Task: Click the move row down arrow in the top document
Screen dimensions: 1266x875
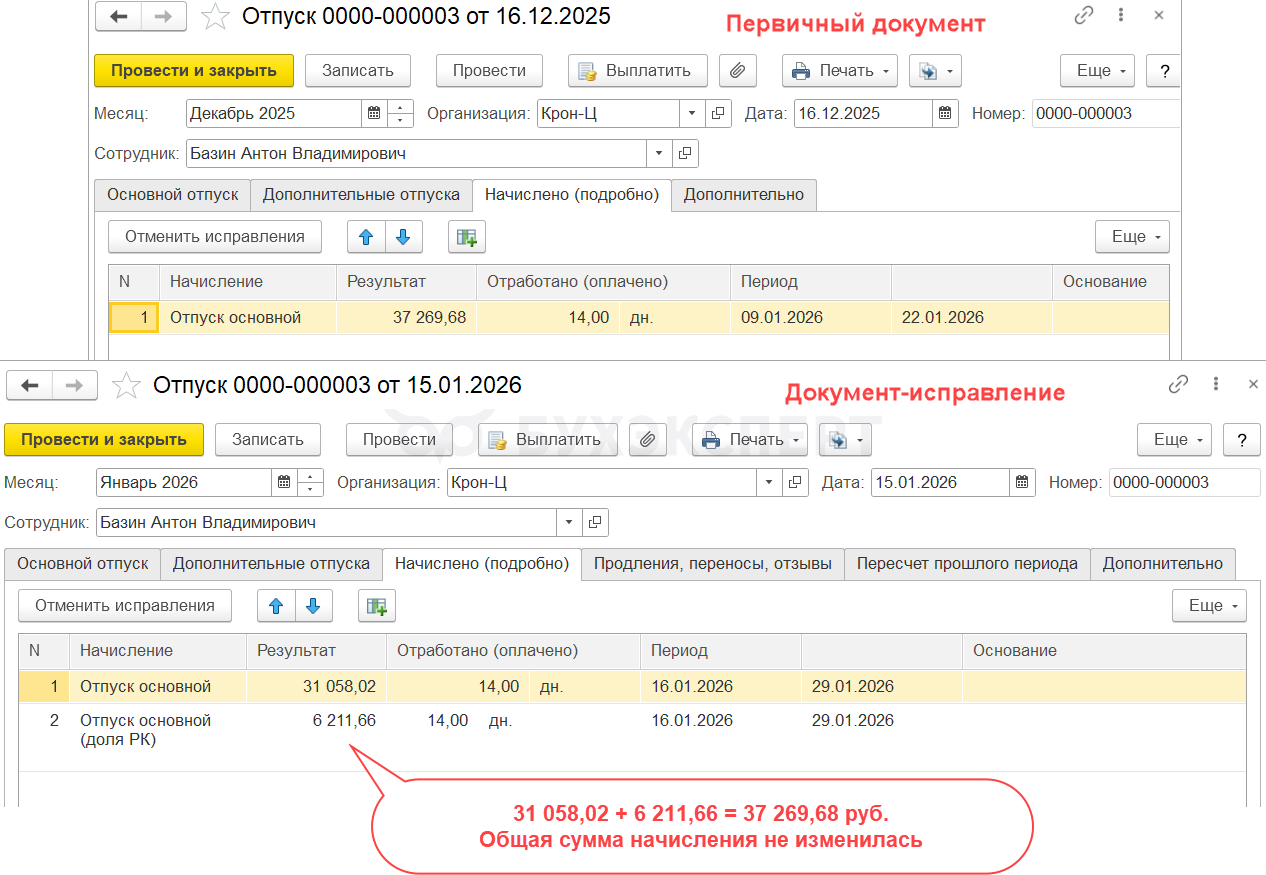Action: tap(403, 237)
